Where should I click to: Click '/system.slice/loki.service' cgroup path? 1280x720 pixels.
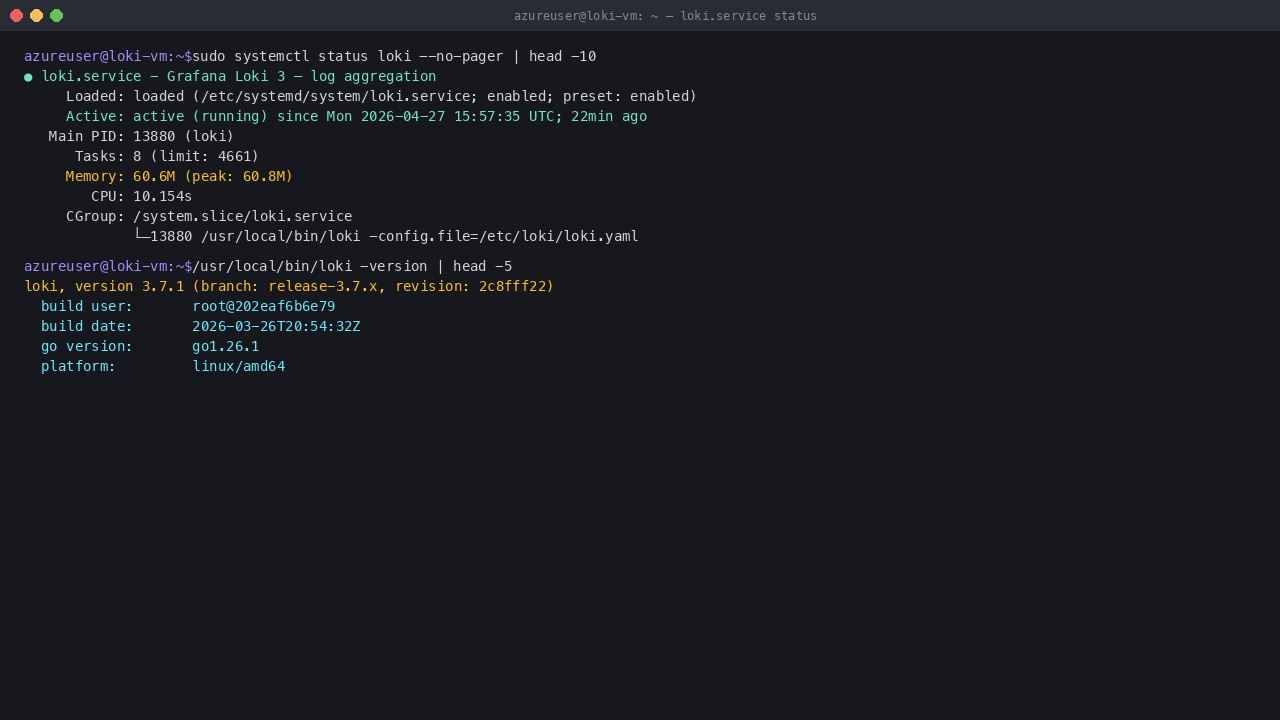[x=242, y=216]
